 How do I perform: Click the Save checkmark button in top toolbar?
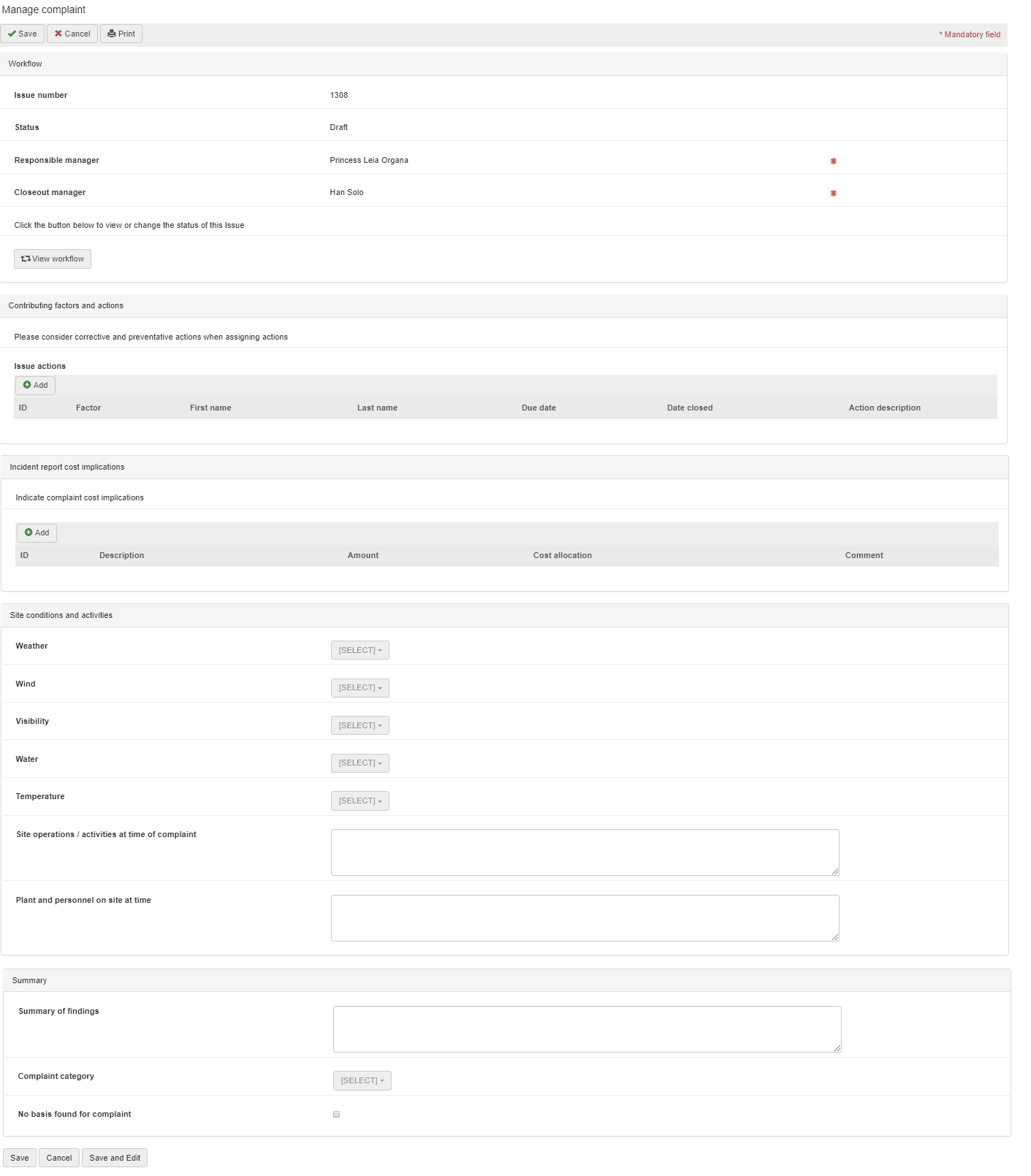pyautogui.click(x=23, y=34)
